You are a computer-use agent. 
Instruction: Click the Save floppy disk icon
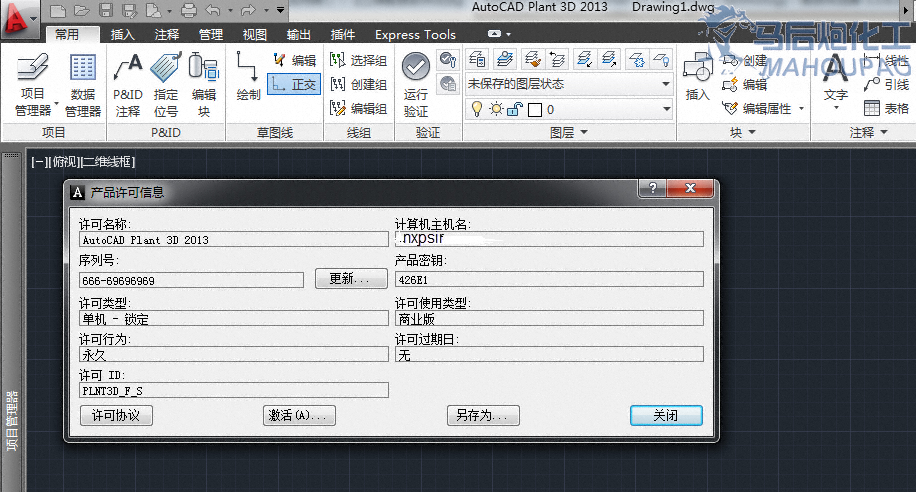(x=106, y=10)
